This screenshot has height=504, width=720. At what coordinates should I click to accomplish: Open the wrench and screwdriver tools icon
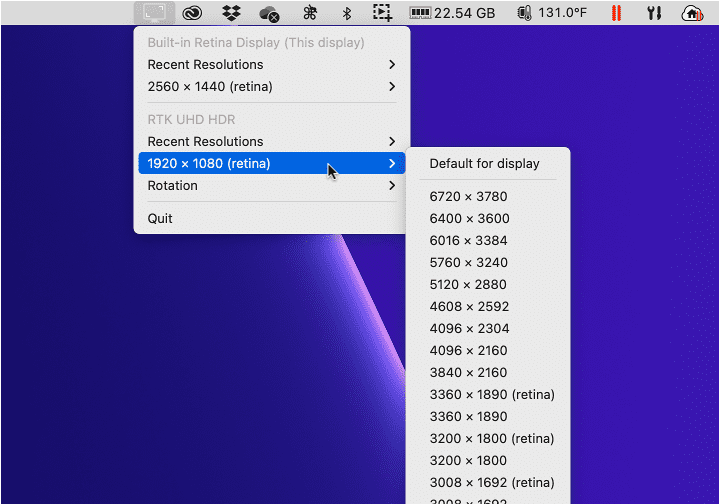point(654,13)
